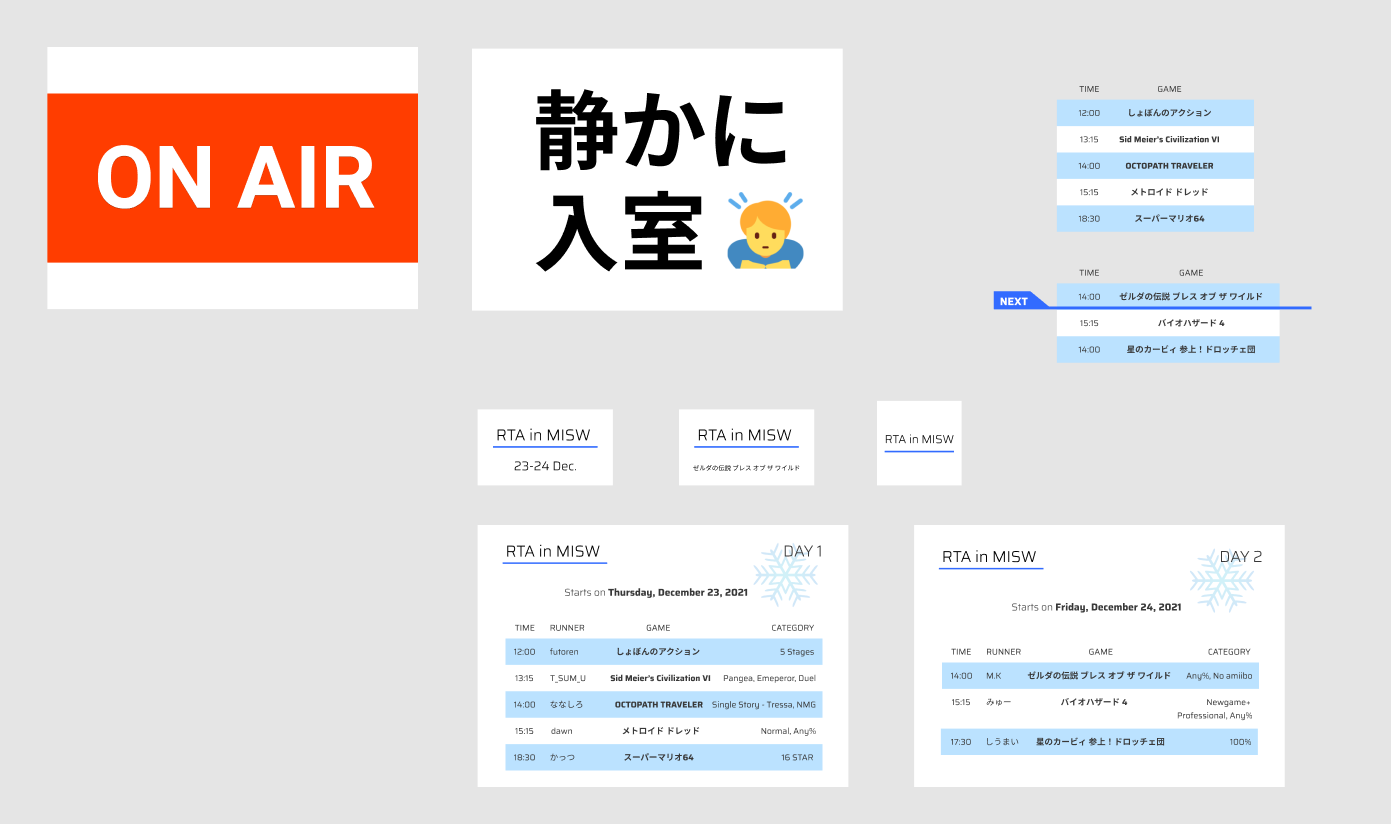The height and width of the screenshot is (824, 1391).
Task: Click バイオハザード 4 in the compact NEXT schedule
Action: point(1191,323)
